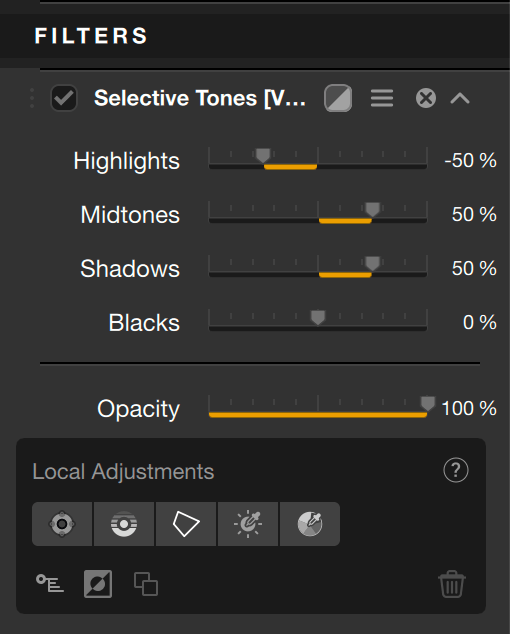The width and height of the screenshot is (510, 634).
Task: Click the Blacks slider handle
Action: point(318,317)
